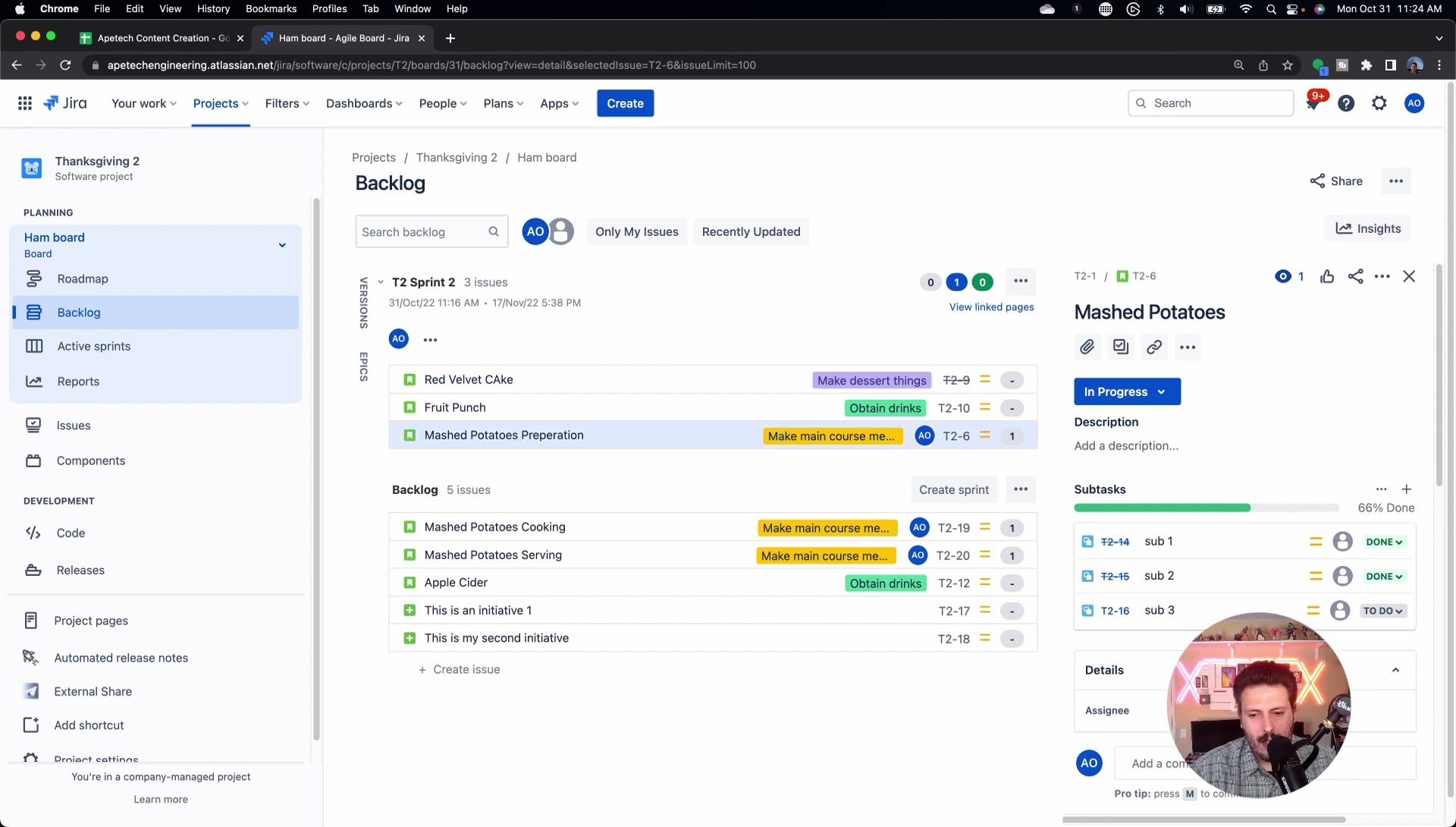Click Create issue in backlog
This screenshot has height=827, width=1456.
(460, 670)
